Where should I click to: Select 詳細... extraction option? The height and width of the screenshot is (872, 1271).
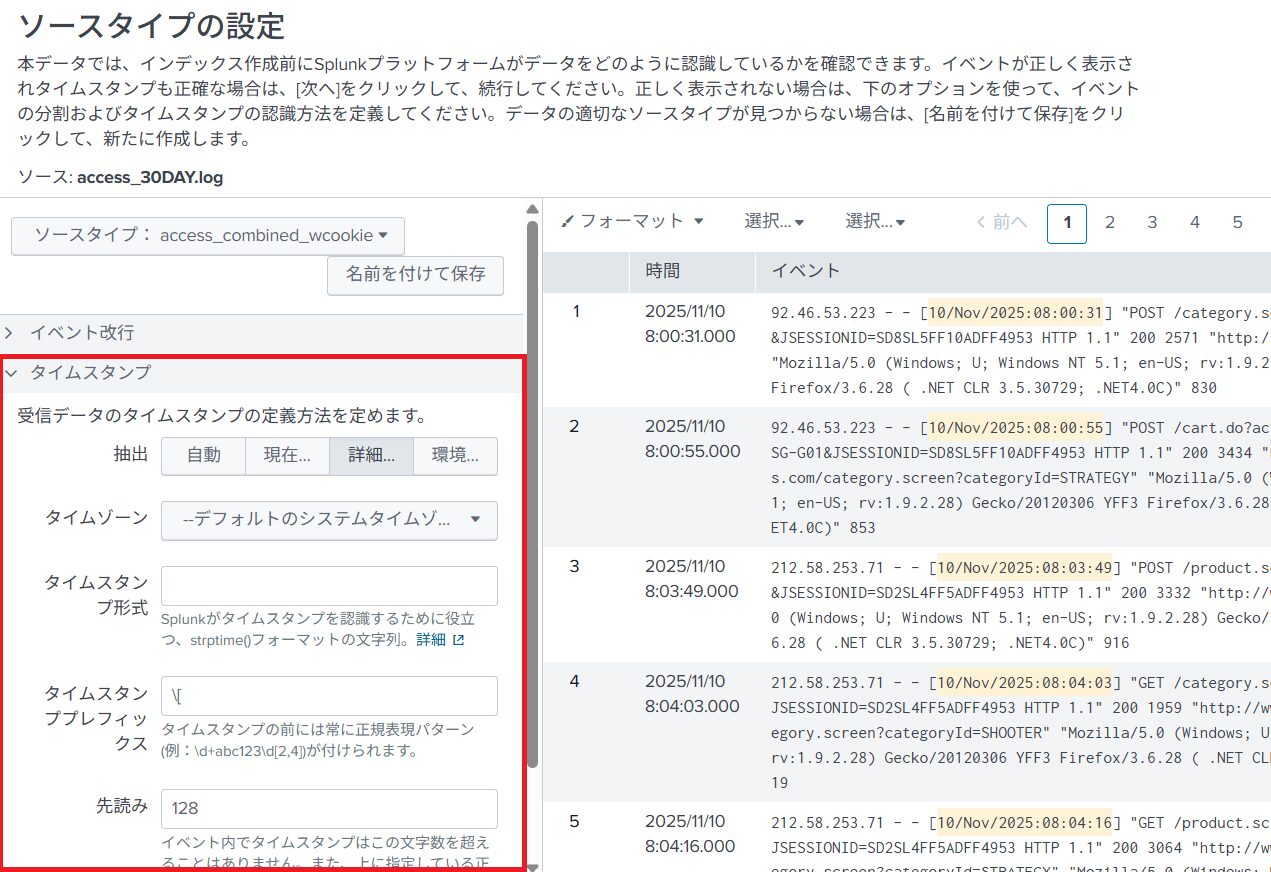click(371, 455)
